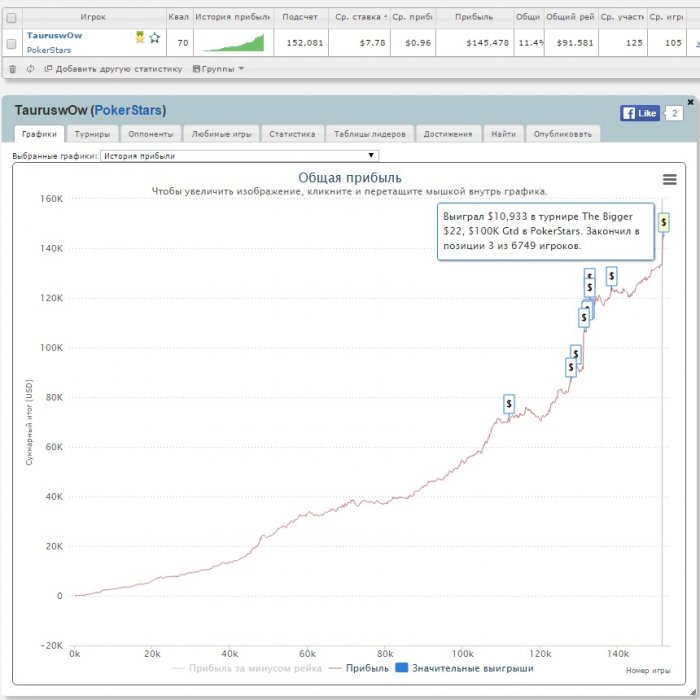Switch to the 'Статистика' tab
Screen dimensions: 700x700
(x=292, y=134)
